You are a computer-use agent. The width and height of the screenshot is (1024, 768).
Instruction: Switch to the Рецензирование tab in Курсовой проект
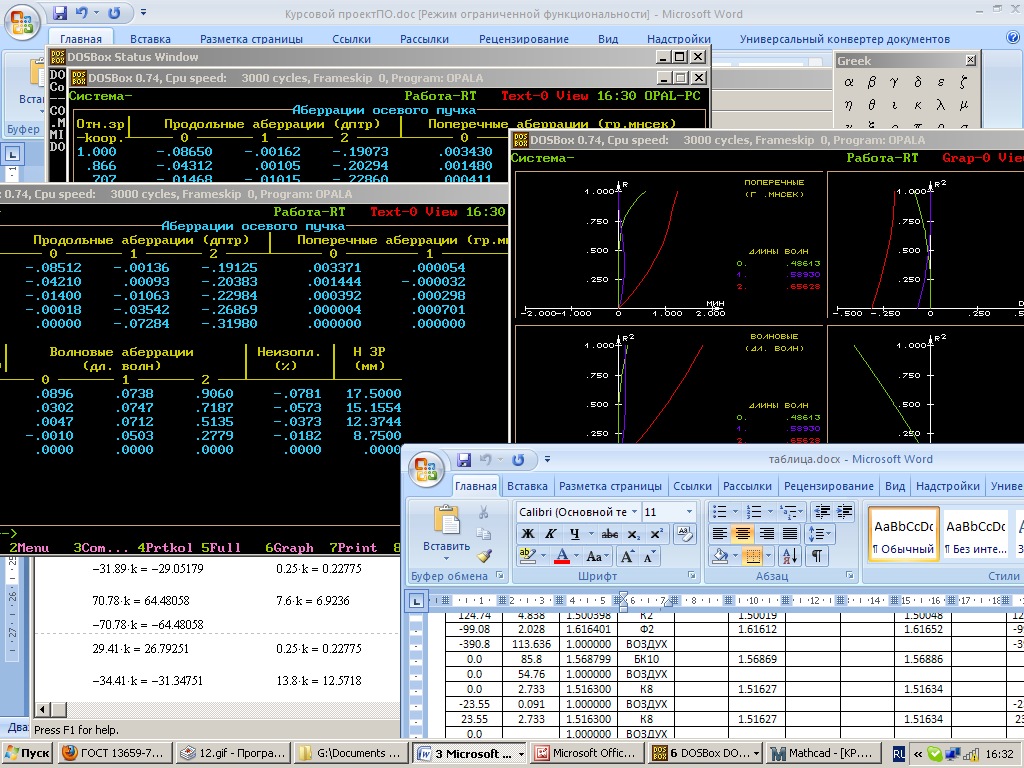523,39
